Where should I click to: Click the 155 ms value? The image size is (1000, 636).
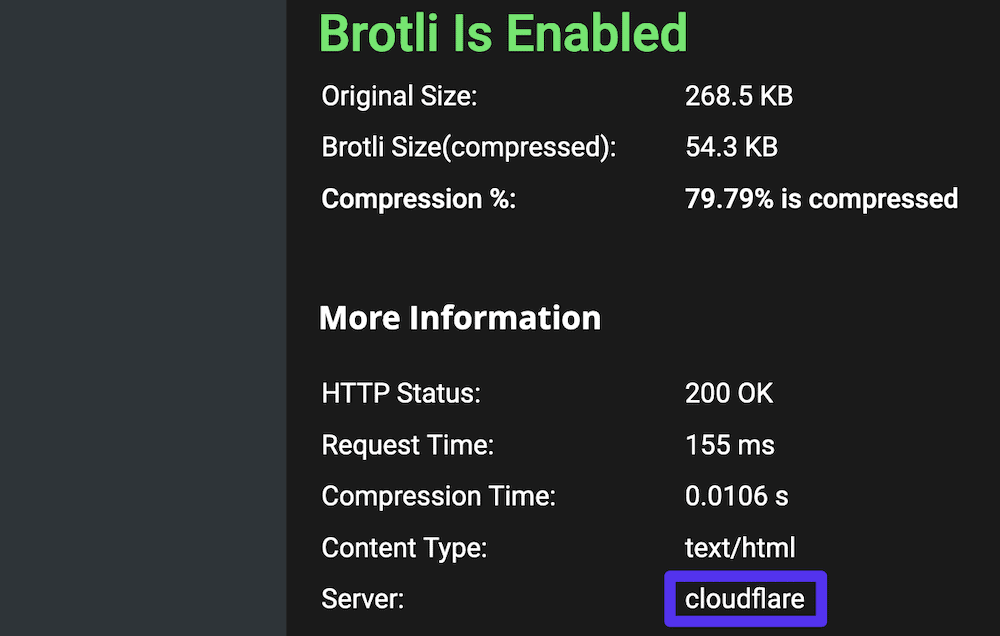click(730, 445)
